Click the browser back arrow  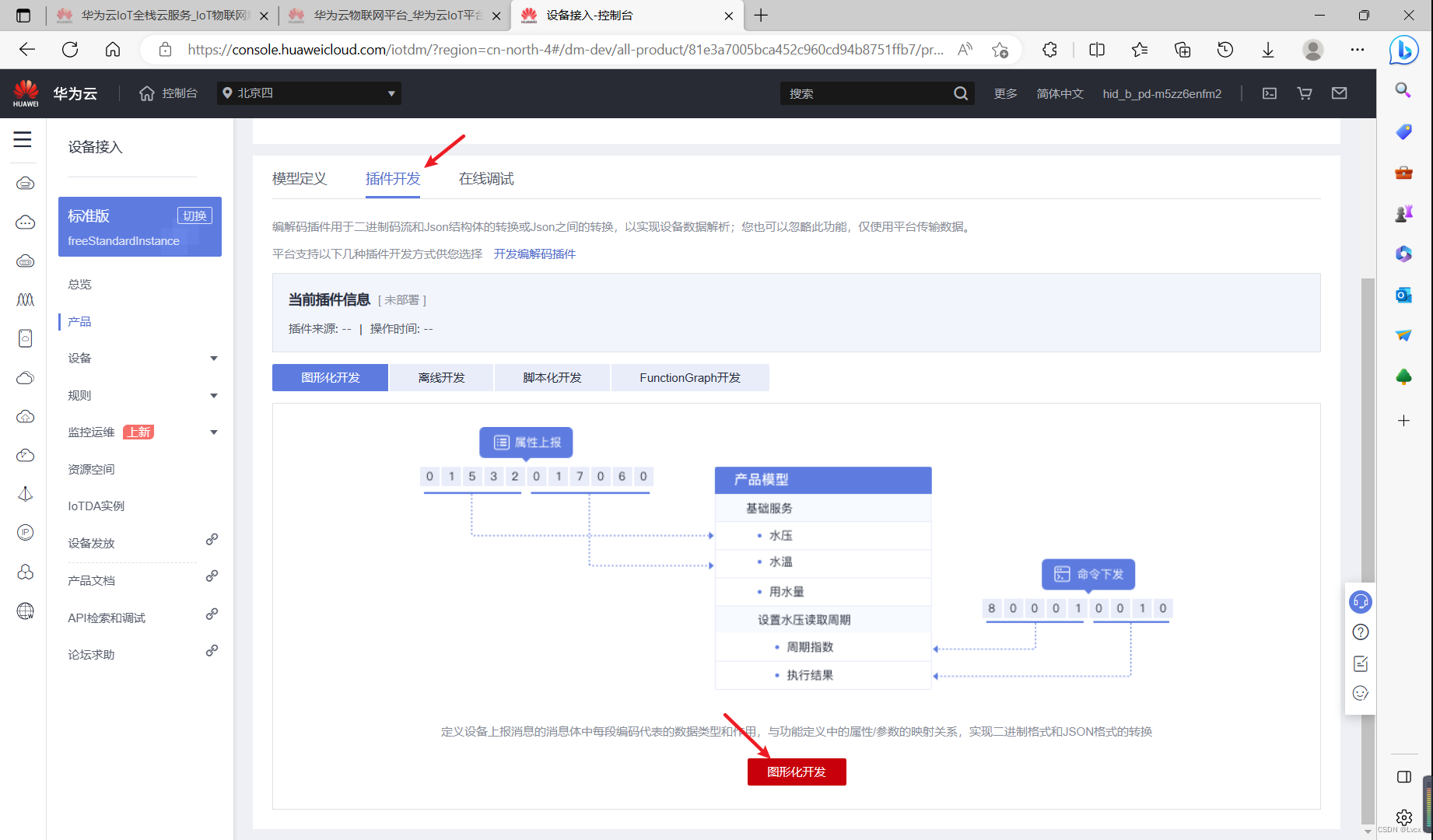click(27, 50)
